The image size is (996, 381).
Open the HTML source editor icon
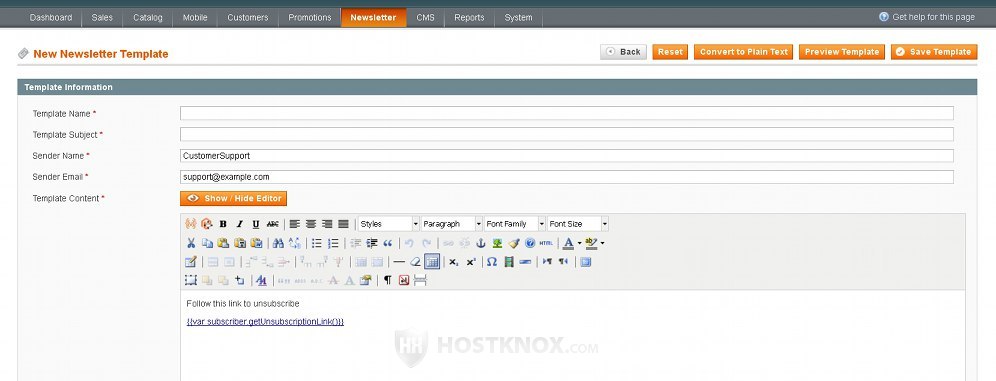546,243
